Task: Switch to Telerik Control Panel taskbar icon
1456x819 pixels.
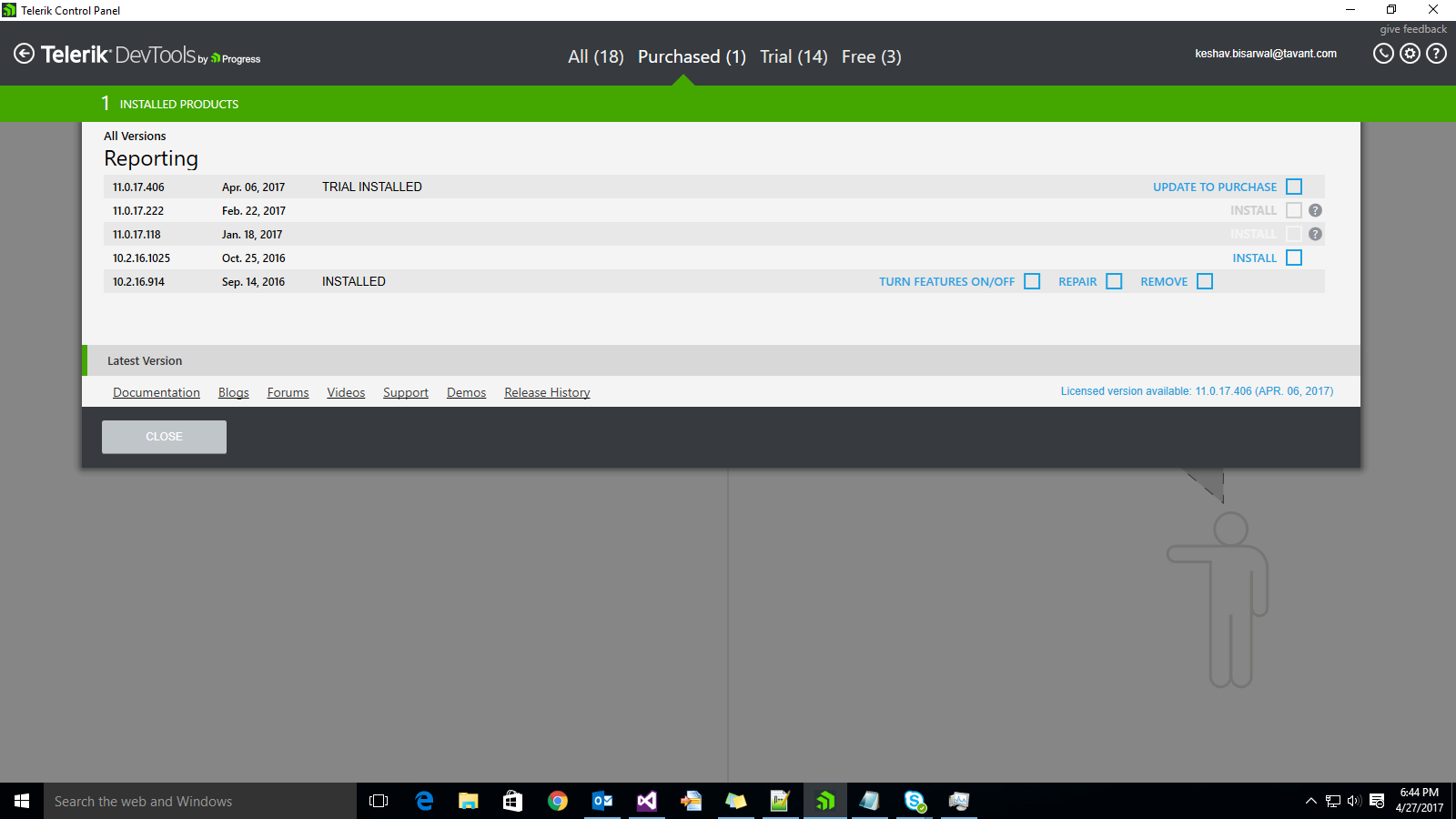Action: click(825, 801)
